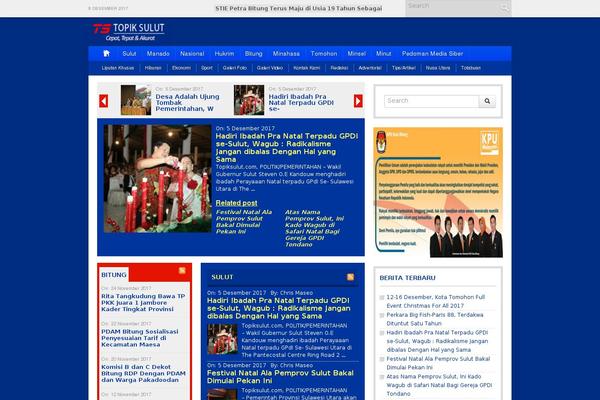Click the SULUT Hadiri Ibadah article thumbnail
Screen dimensions: 600x400
(x=222, y=339)
